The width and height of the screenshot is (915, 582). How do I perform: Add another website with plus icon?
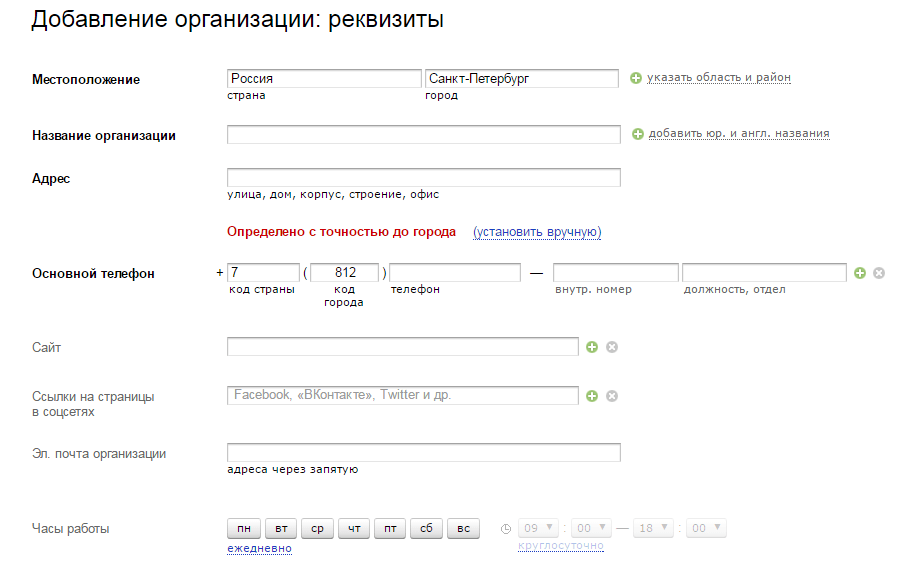[592, 347]
